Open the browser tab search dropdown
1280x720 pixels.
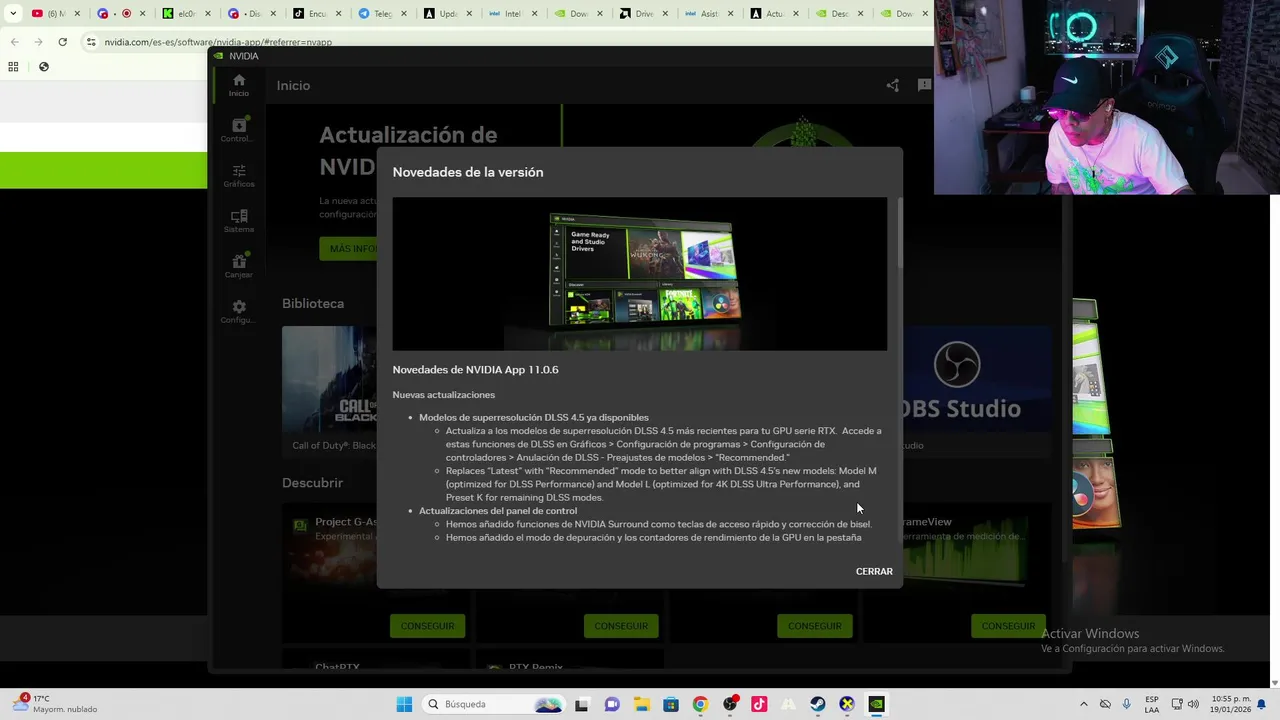click(13, 14)
